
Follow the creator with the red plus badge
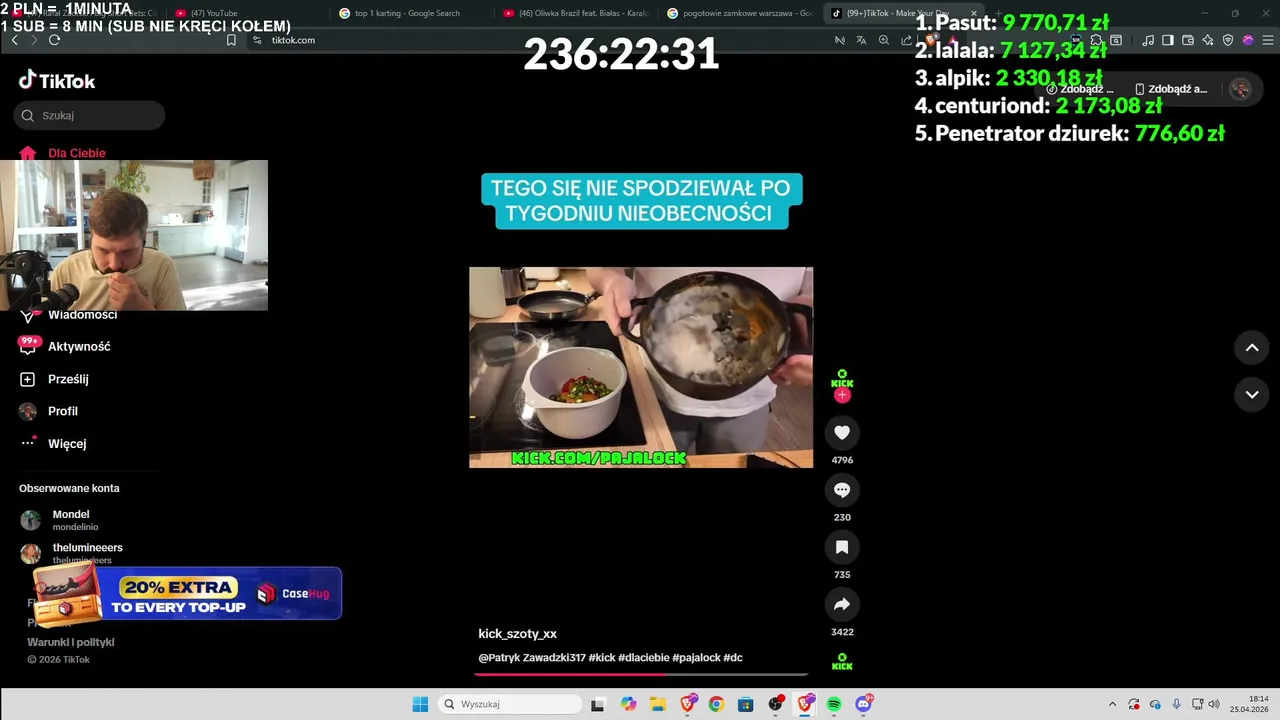842,395
